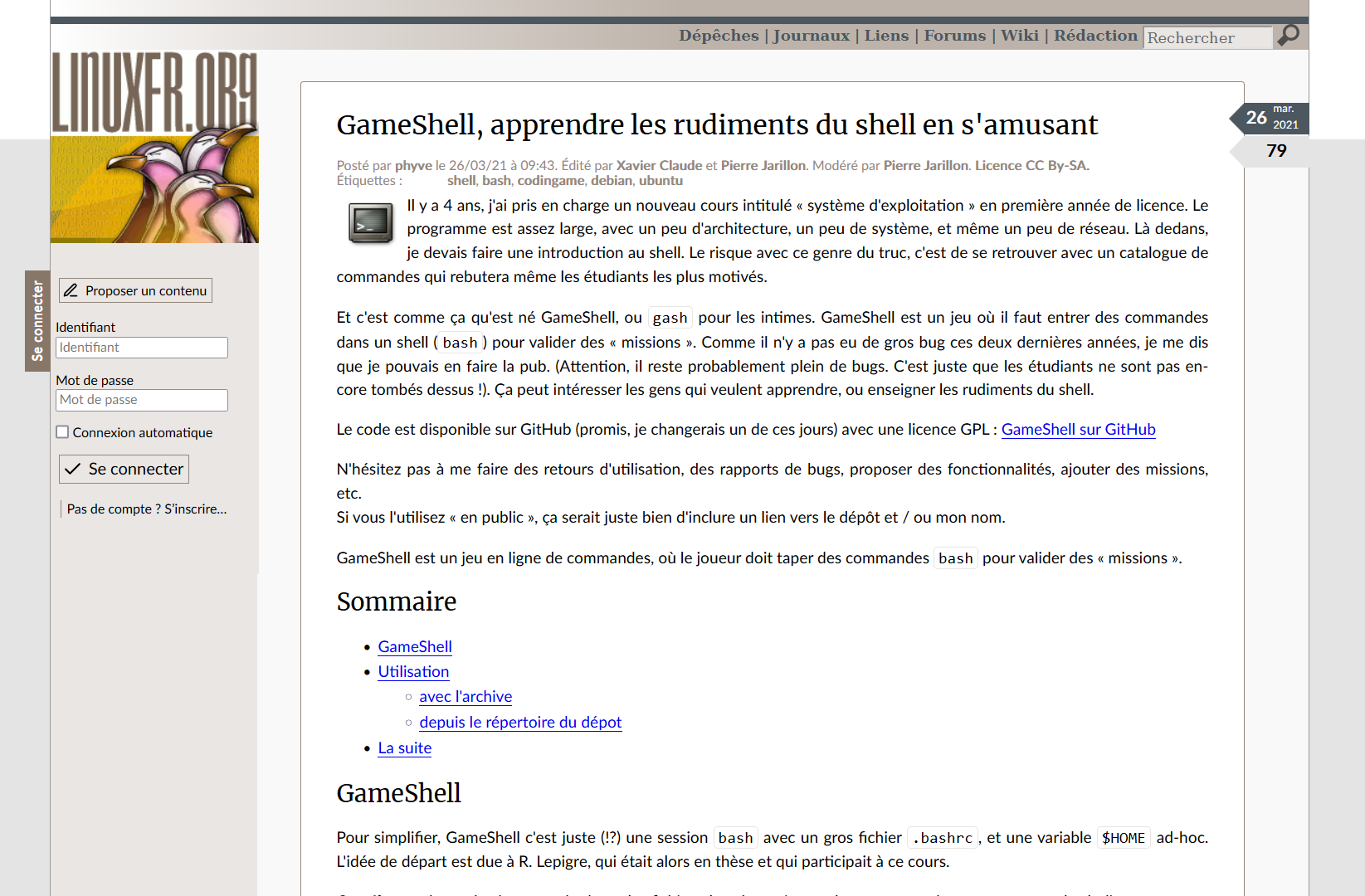Click the Identifiant input field
Viewport: 1365px width, 896px height.
point(142,348)
